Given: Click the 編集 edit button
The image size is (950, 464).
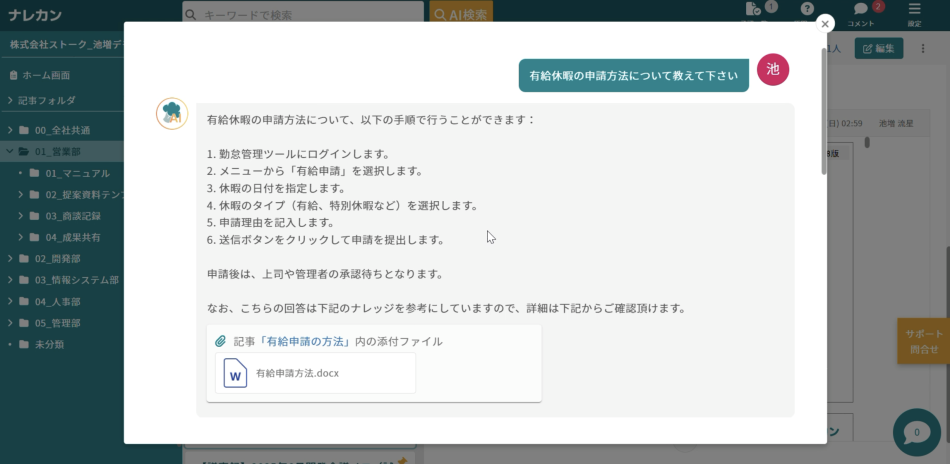Looking at the screenshot, I should point(879,48).
